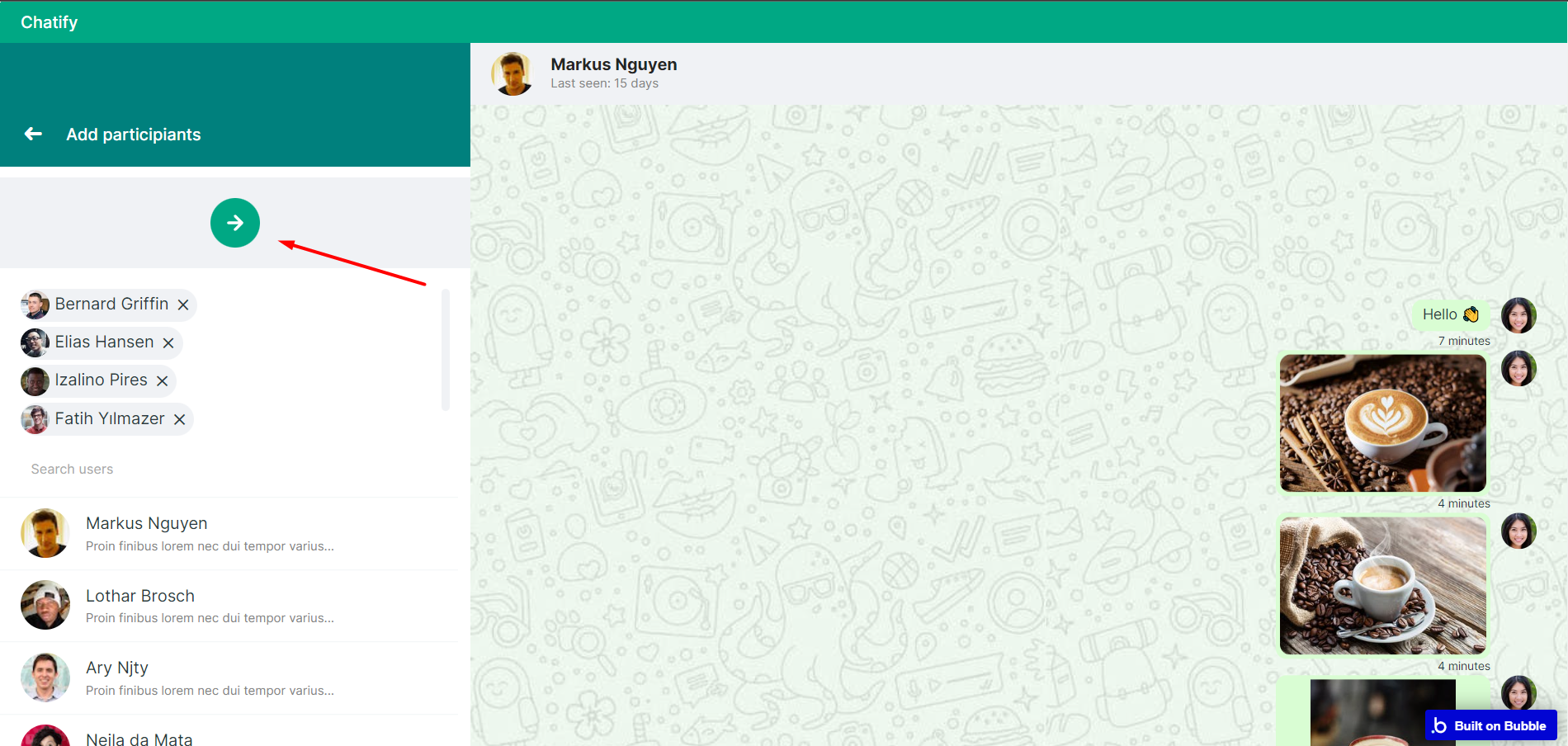Open Markus Nguyen's avatar in the chat header
Viewport: 1568px width, 746px height.
coord(512,73)
